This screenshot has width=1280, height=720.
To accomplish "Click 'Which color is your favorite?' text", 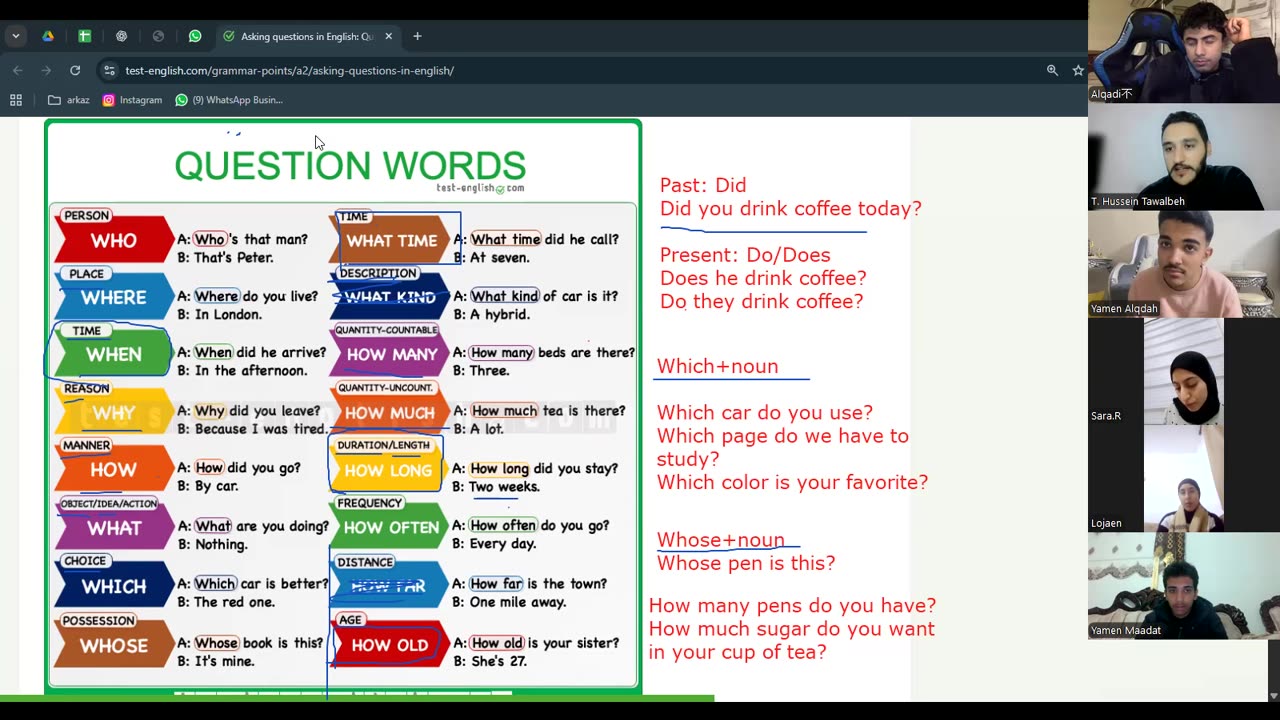I will click(792, 482).
